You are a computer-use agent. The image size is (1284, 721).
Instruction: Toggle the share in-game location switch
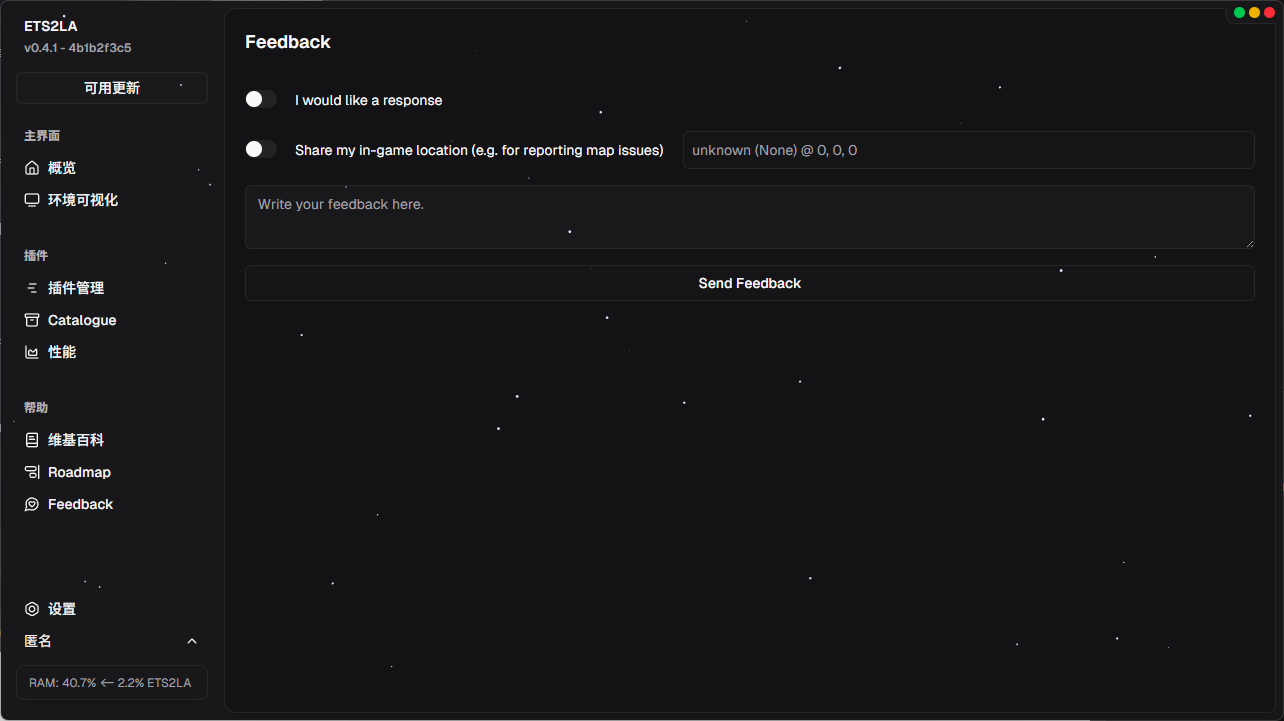(261, 149)
